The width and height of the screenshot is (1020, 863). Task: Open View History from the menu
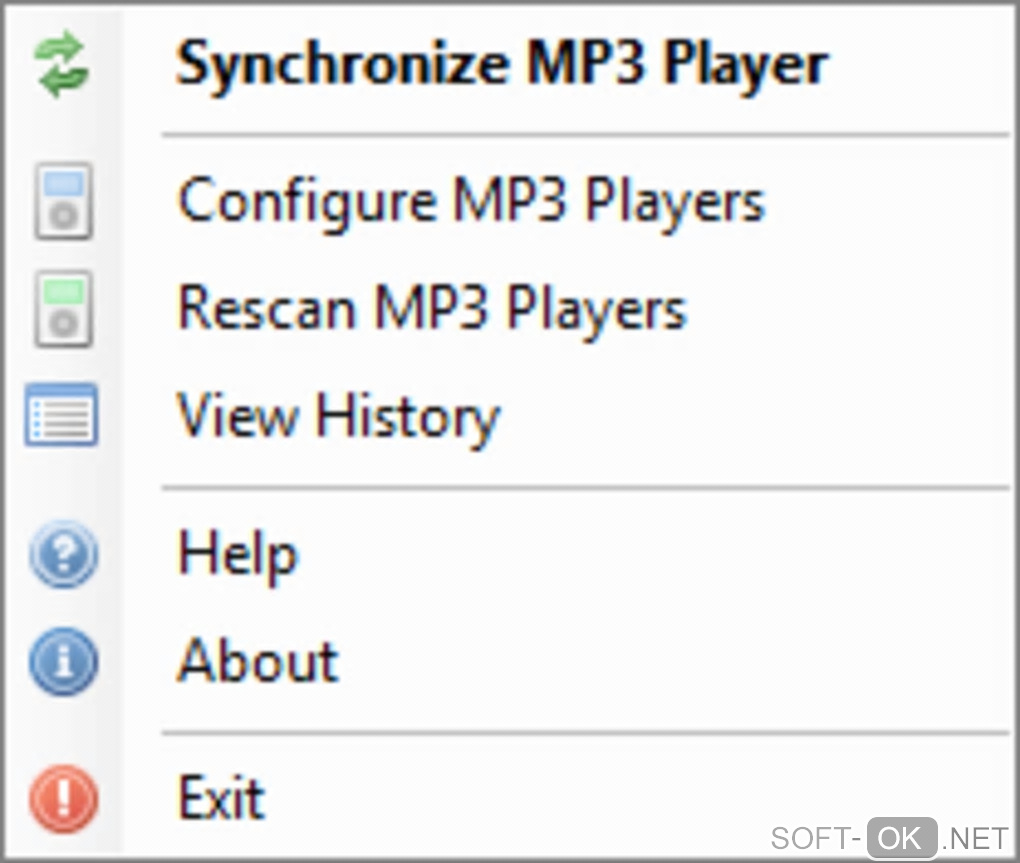pyautogui.click(x=338, y=414)
